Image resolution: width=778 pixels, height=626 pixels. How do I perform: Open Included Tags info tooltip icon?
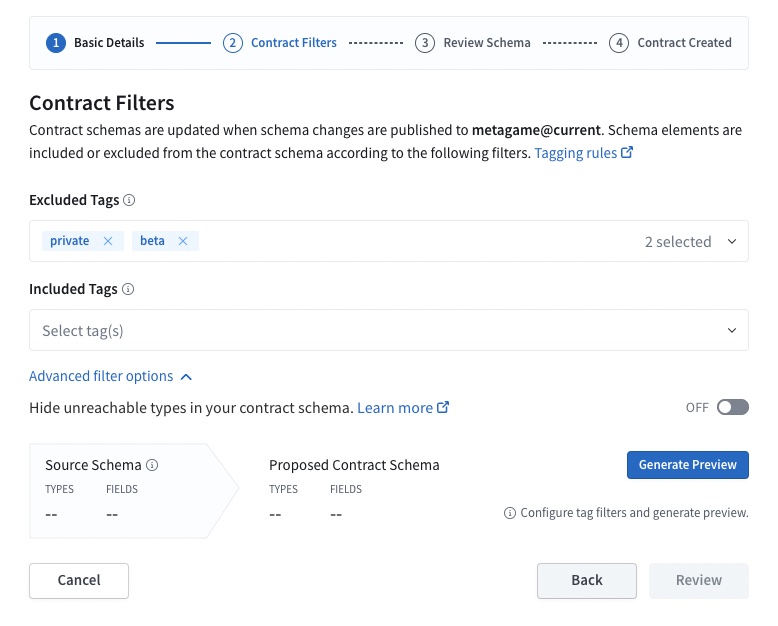point(128,289)
